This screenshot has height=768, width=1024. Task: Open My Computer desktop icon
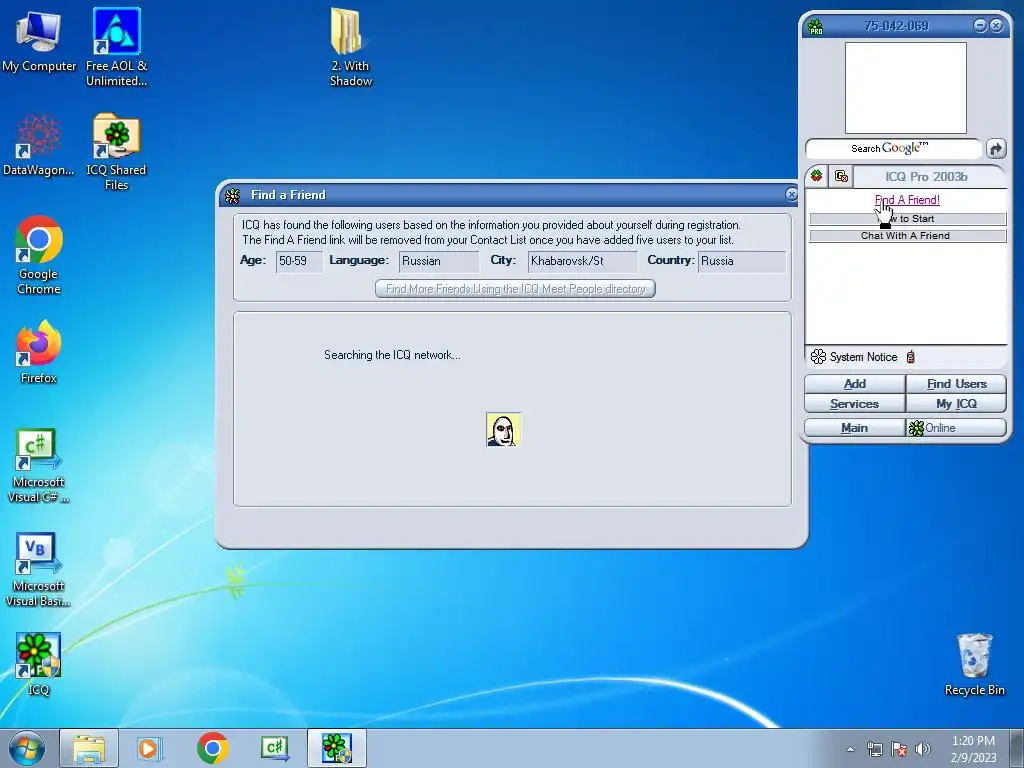(39, 40)
